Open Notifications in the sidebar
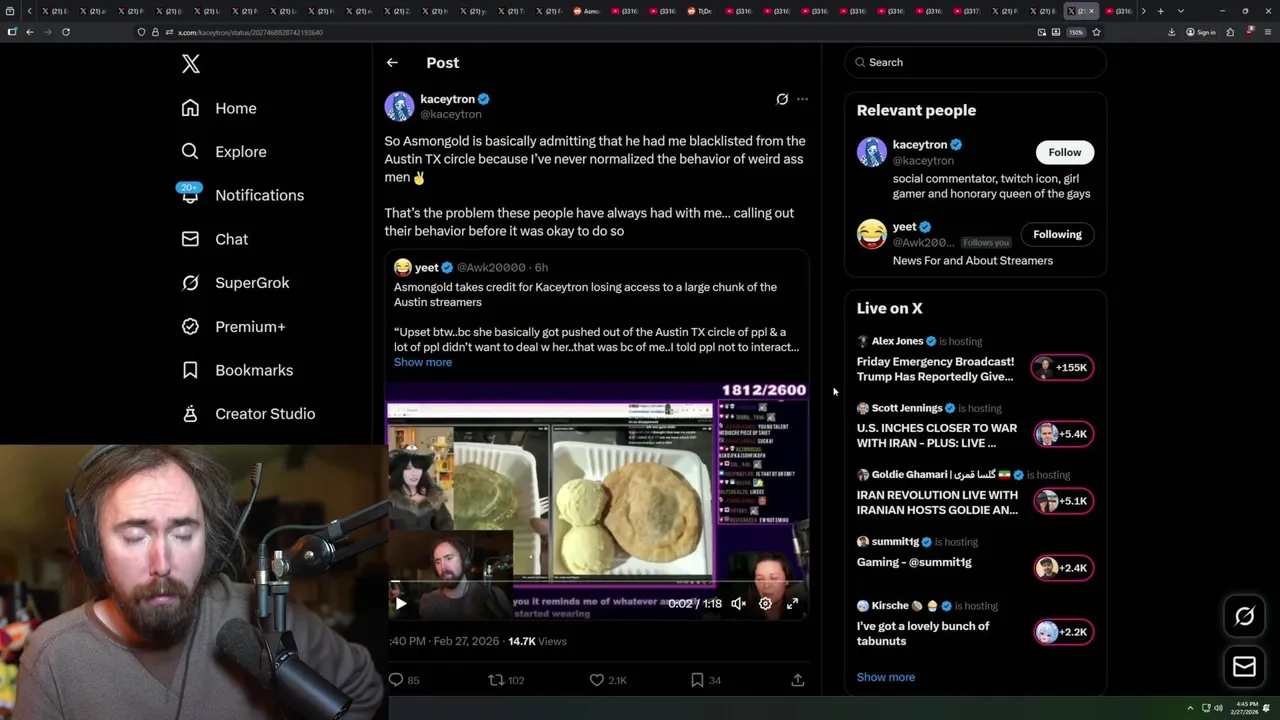The height and width of the screenshot is (720, 1280). (x=242, y=195)
